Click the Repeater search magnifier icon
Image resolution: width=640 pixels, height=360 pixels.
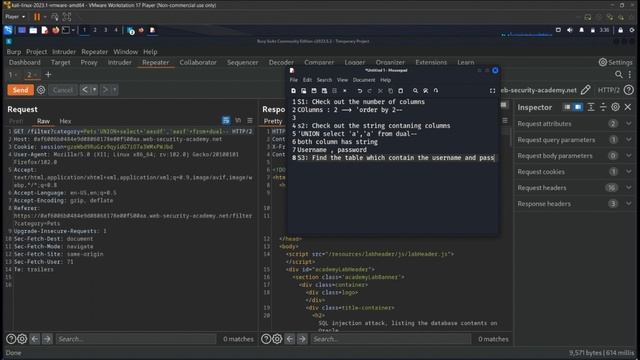[x=619, y=74]
